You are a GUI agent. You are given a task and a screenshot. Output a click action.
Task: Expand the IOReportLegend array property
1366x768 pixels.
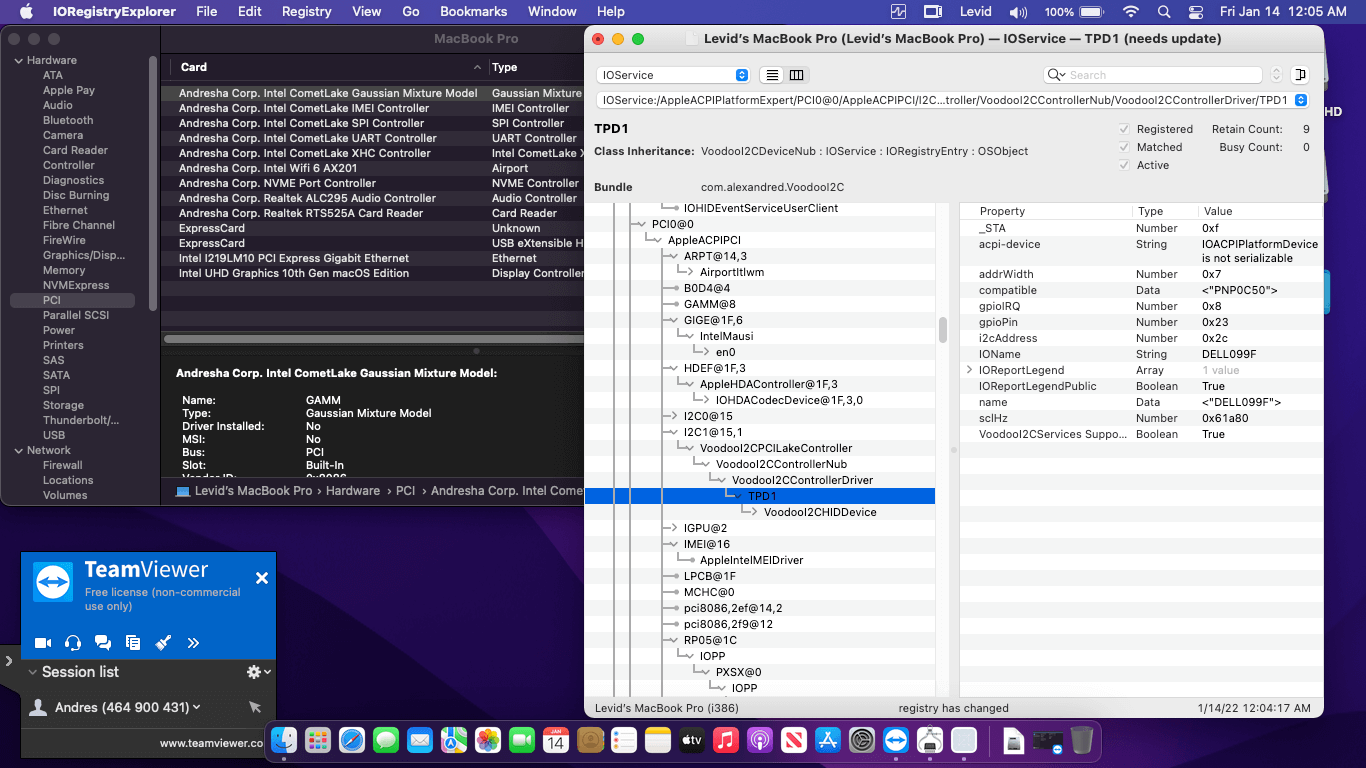click(x=969, y=370)
